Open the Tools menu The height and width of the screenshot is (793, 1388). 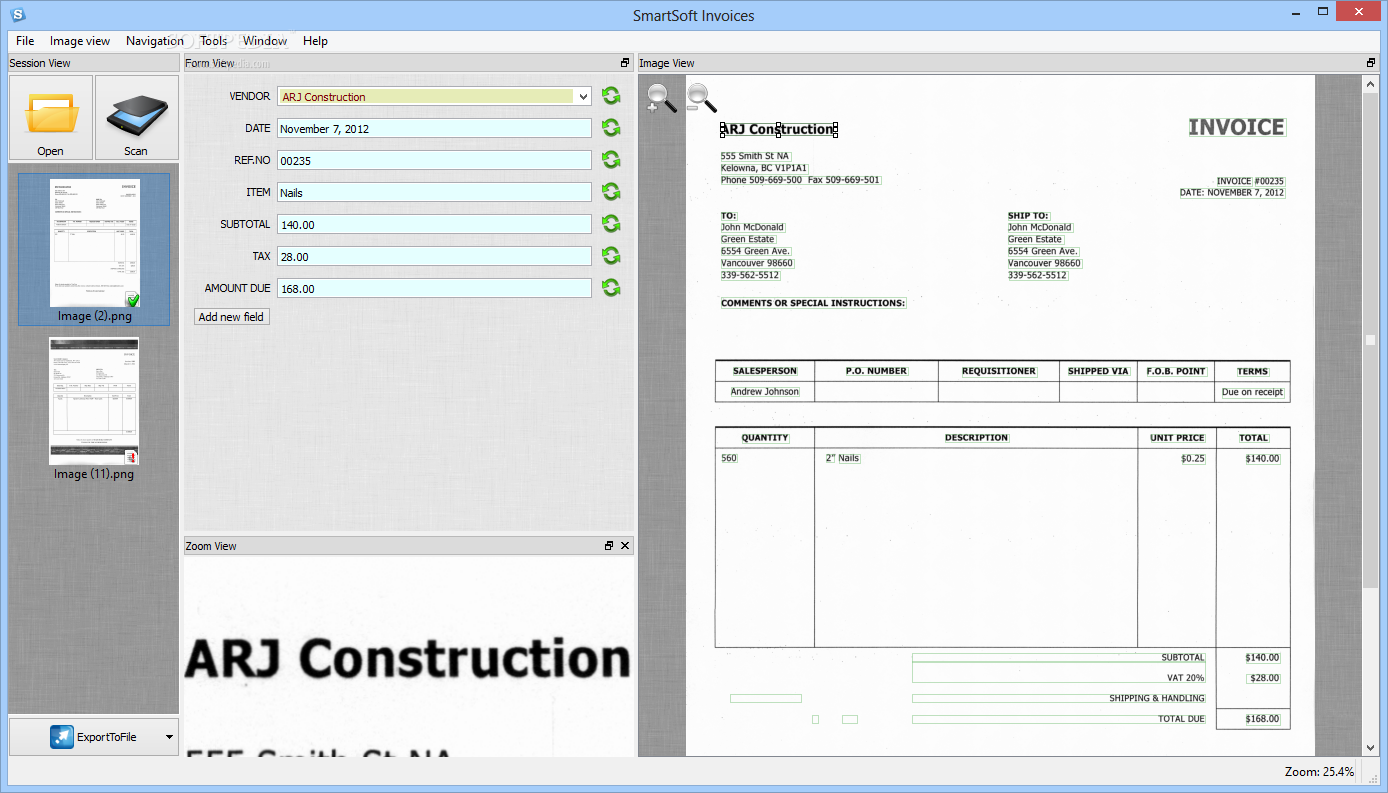pyautogui.click(x=213, y=41)
